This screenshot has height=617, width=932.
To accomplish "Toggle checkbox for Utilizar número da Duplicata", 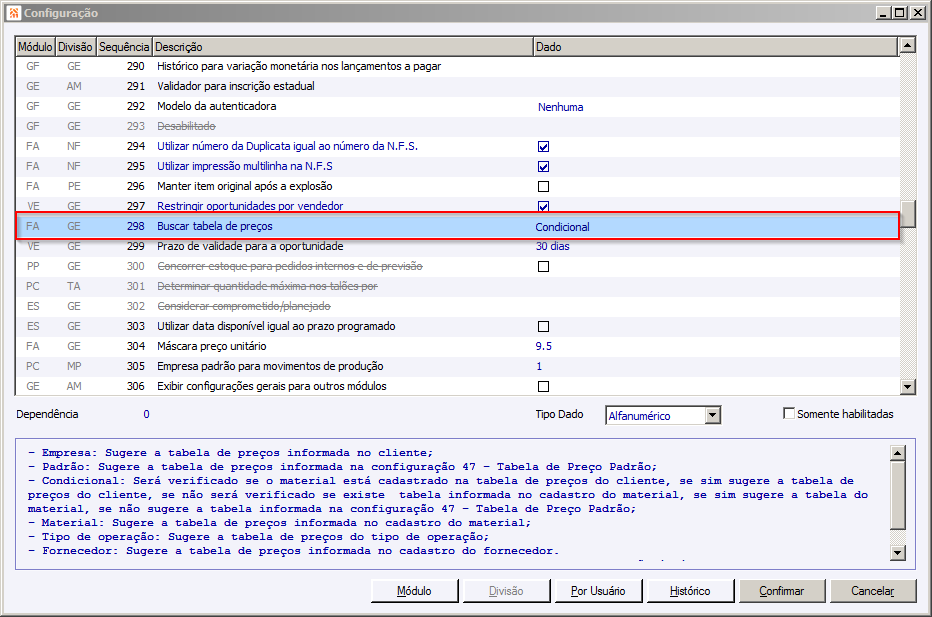I will pos(543,146).
